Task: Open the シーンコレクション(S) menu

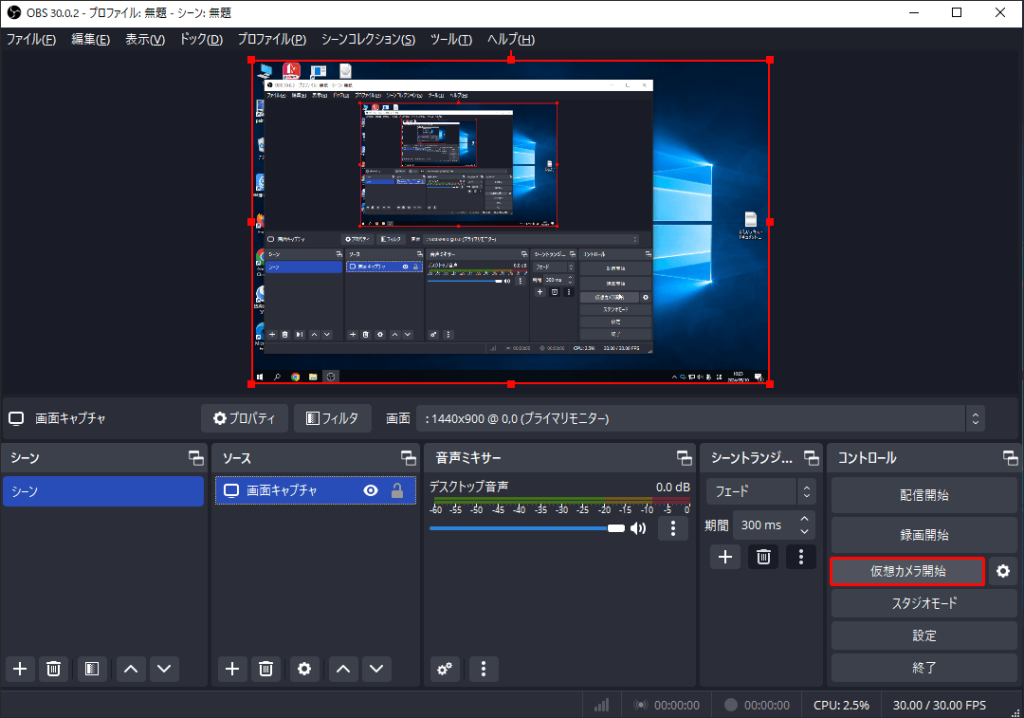Action: click(x=367, y=39)
